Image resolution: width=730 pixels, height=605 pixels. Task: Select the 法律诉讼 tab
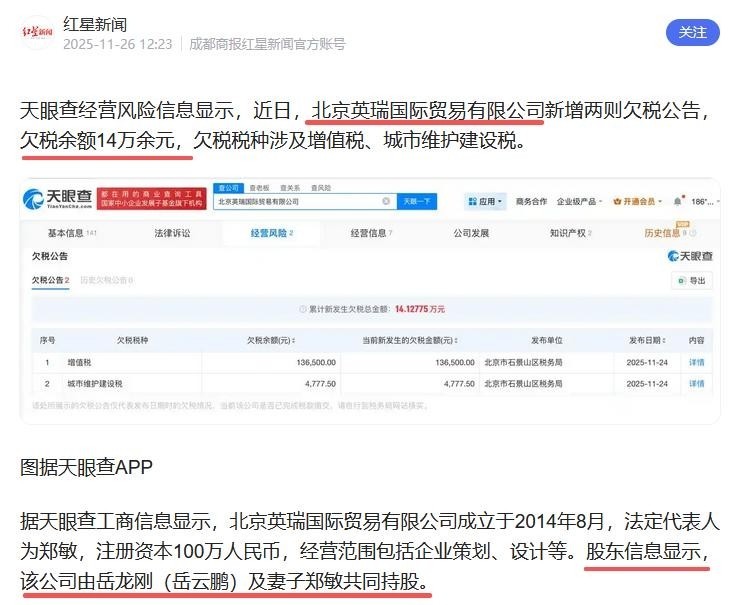coord(172,233)
